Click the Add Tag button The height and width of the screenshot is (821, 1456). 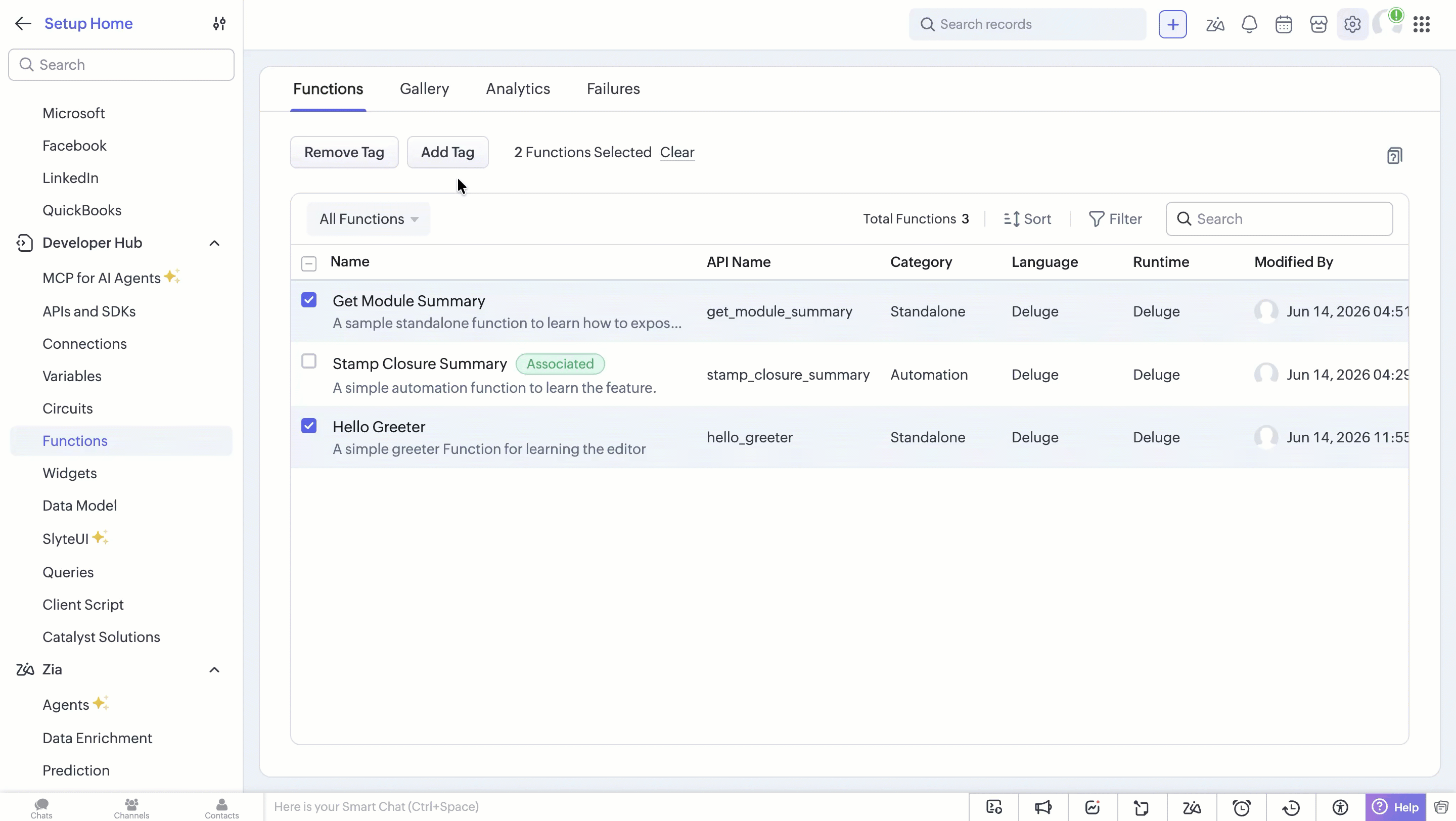(447, 152)
